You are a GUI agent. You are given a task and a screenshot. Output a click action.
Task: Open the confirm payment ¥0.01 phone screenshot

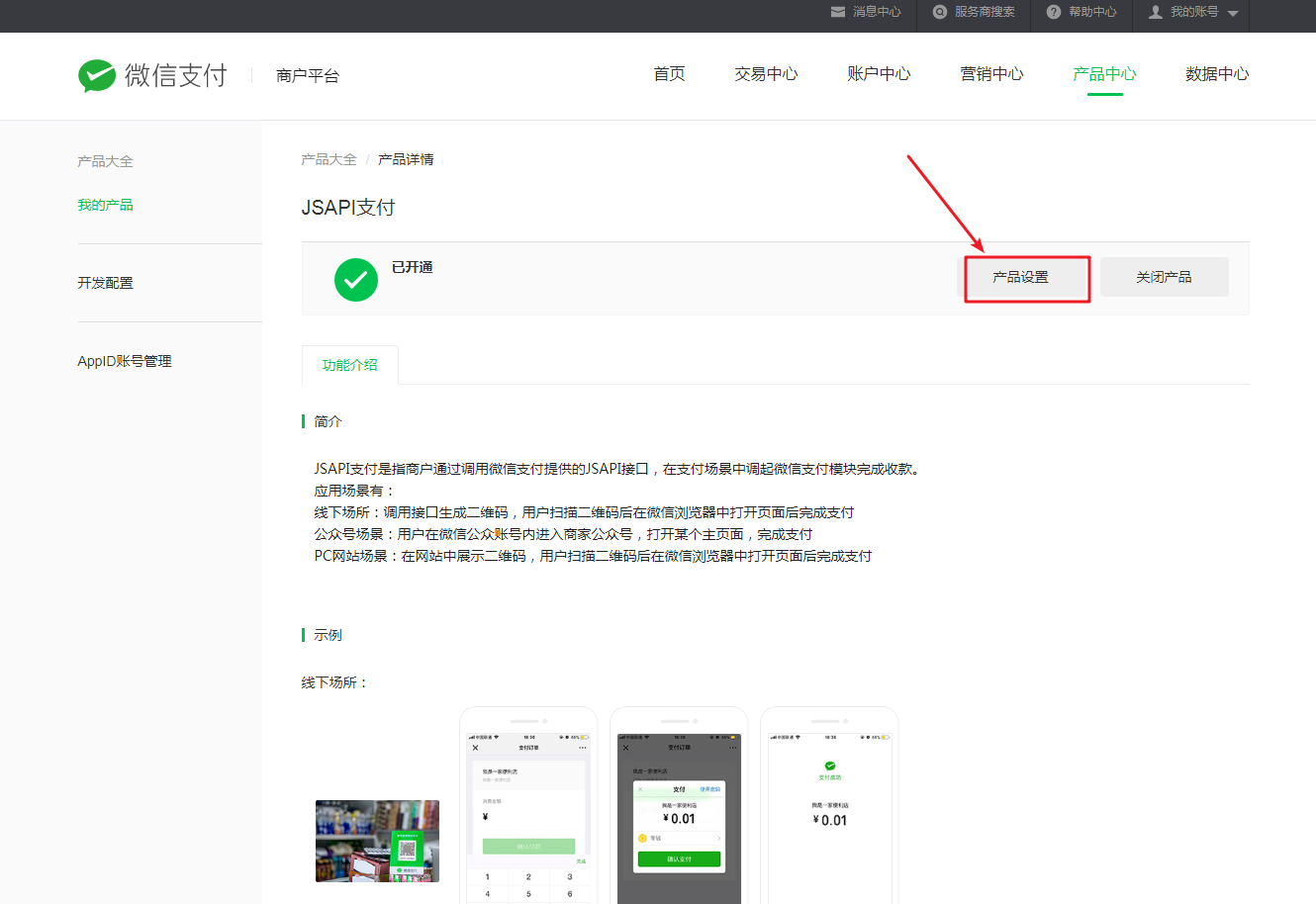tap(679, 806)
